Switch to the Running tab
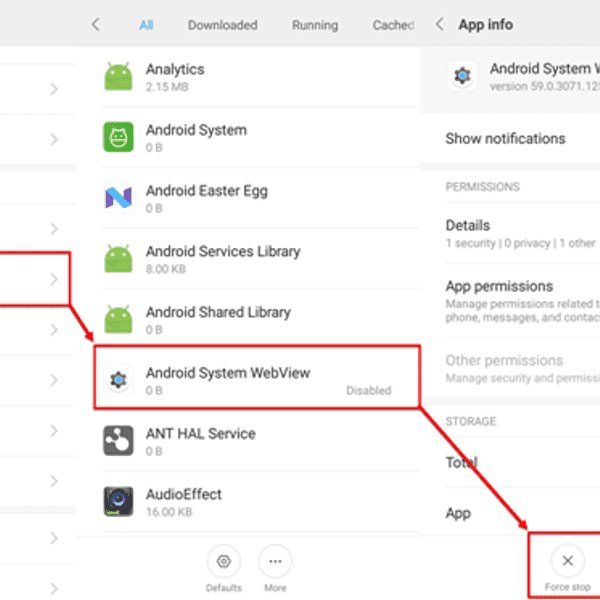 (x=315, y=25)
